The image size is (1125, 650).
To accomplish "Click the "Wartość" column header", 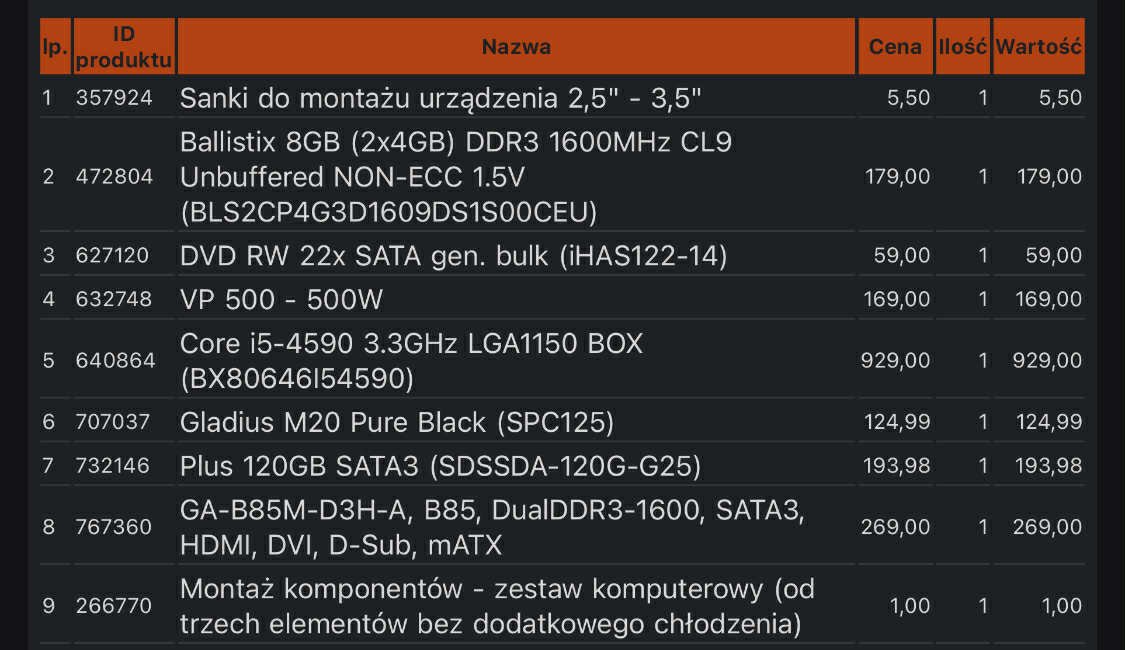I will (1039, 47).
